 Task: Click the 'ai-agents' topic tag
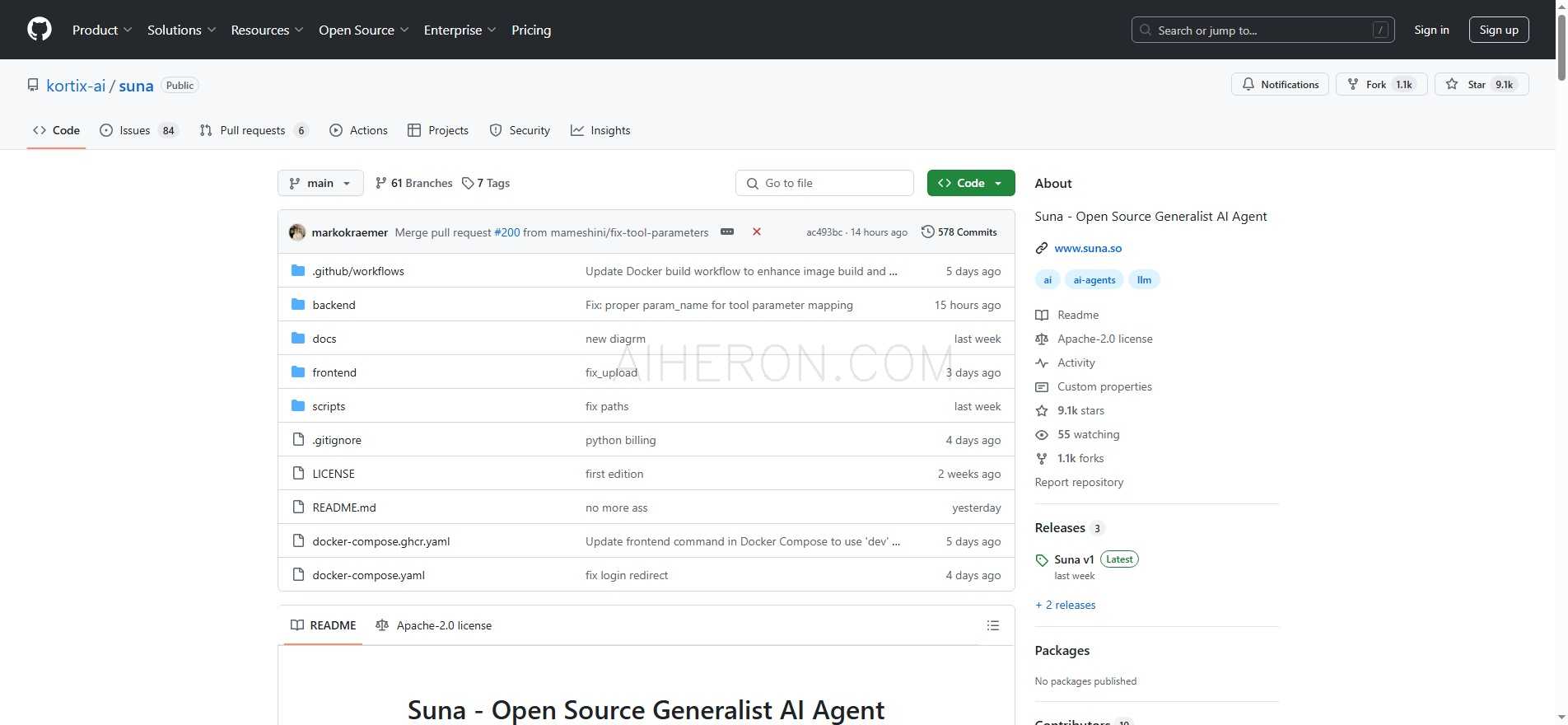point(1094,280)
